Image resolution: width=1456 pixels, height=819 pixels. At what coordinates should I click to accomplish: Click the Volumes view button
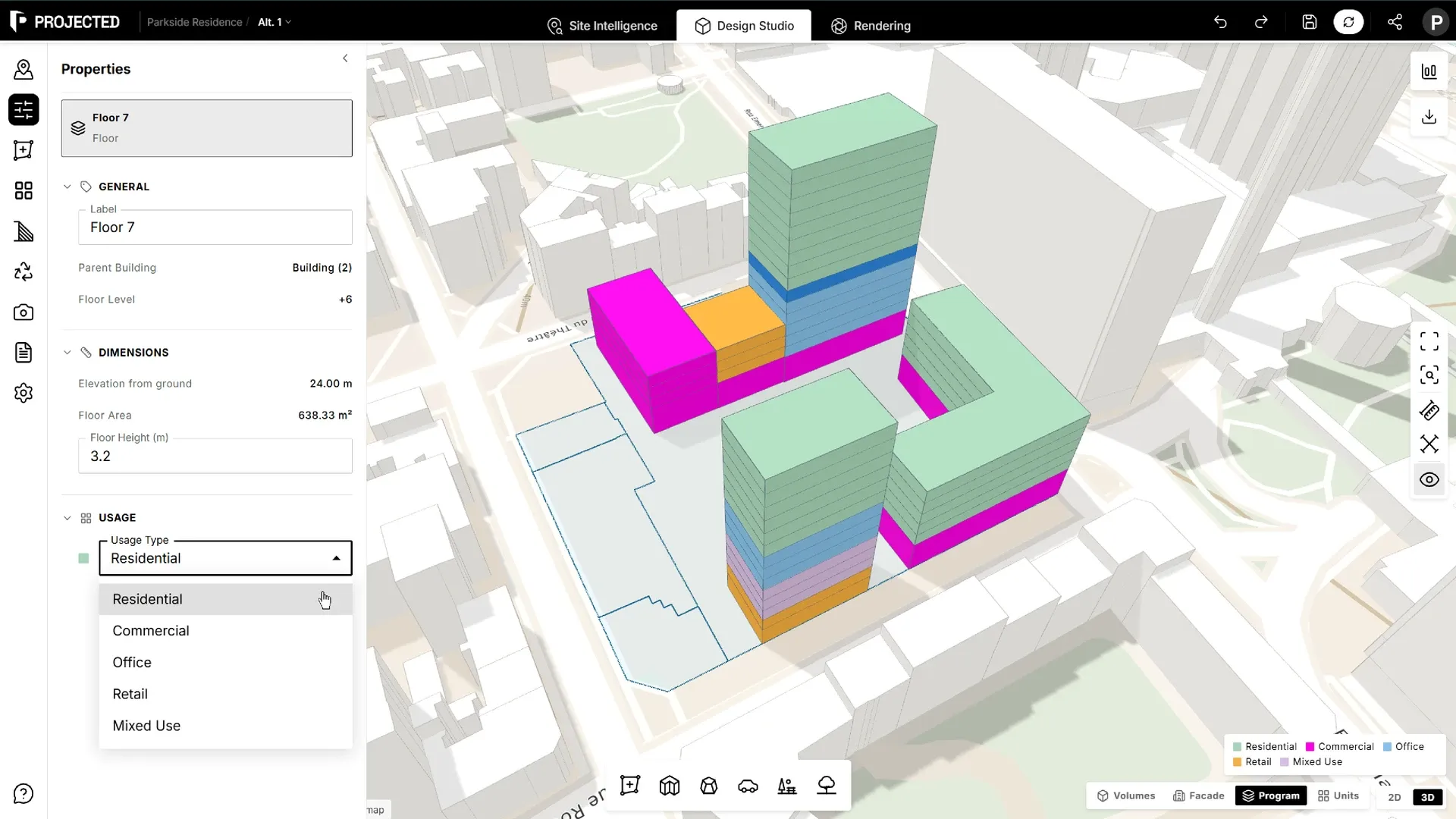pos(1126,795)
